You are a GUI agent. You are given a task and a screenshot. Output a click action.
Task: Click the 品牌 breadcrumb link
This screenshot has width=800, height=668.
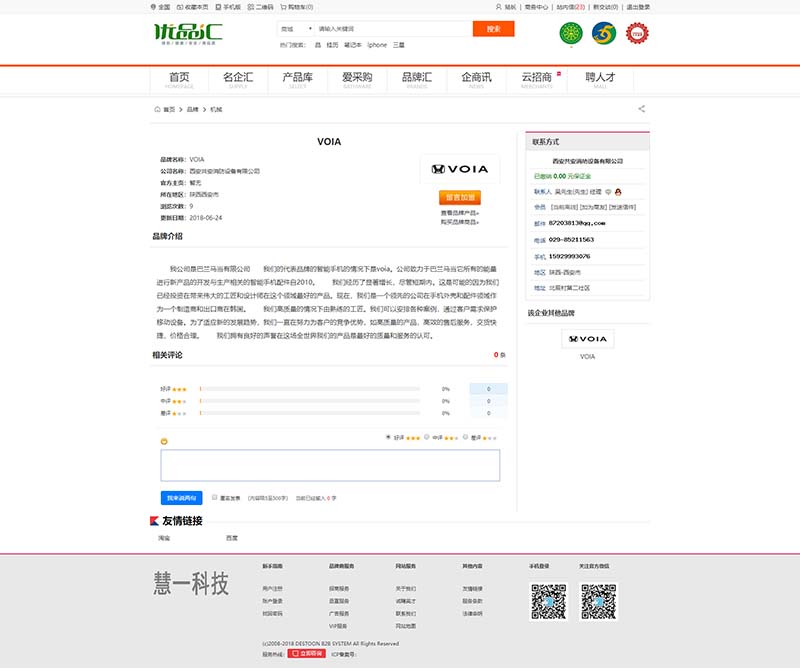click(x=192, y=109)
